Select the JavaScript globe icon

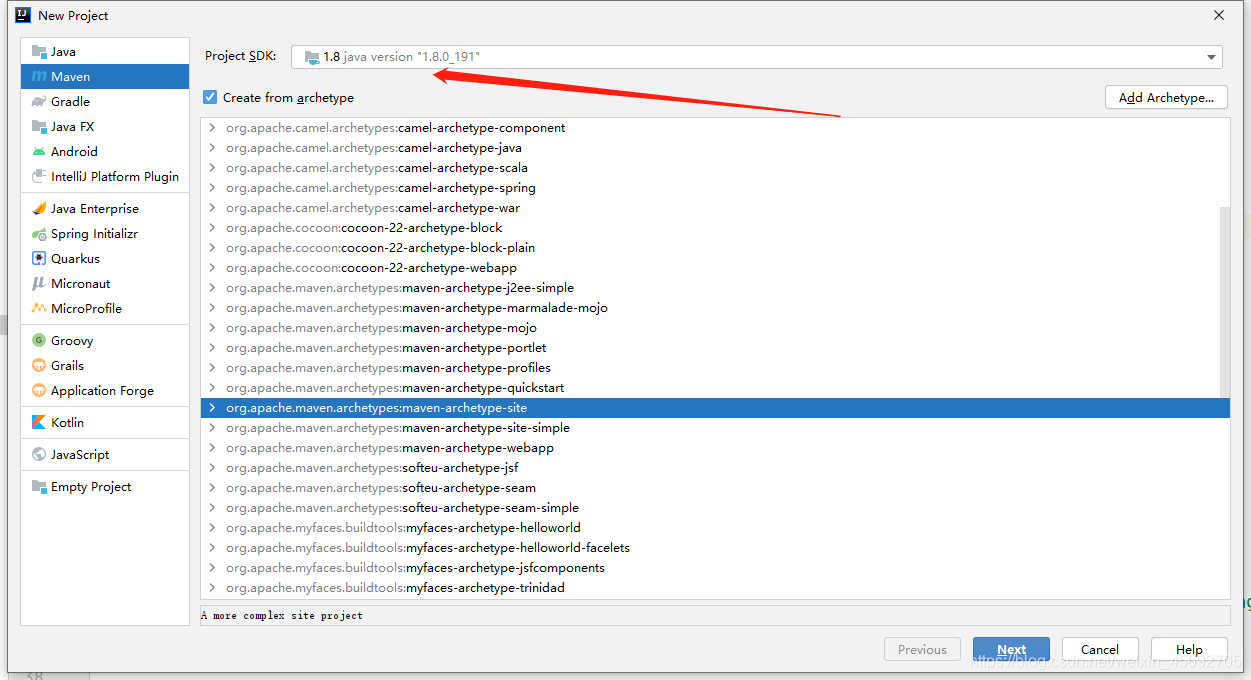click(x=39, y=455)
